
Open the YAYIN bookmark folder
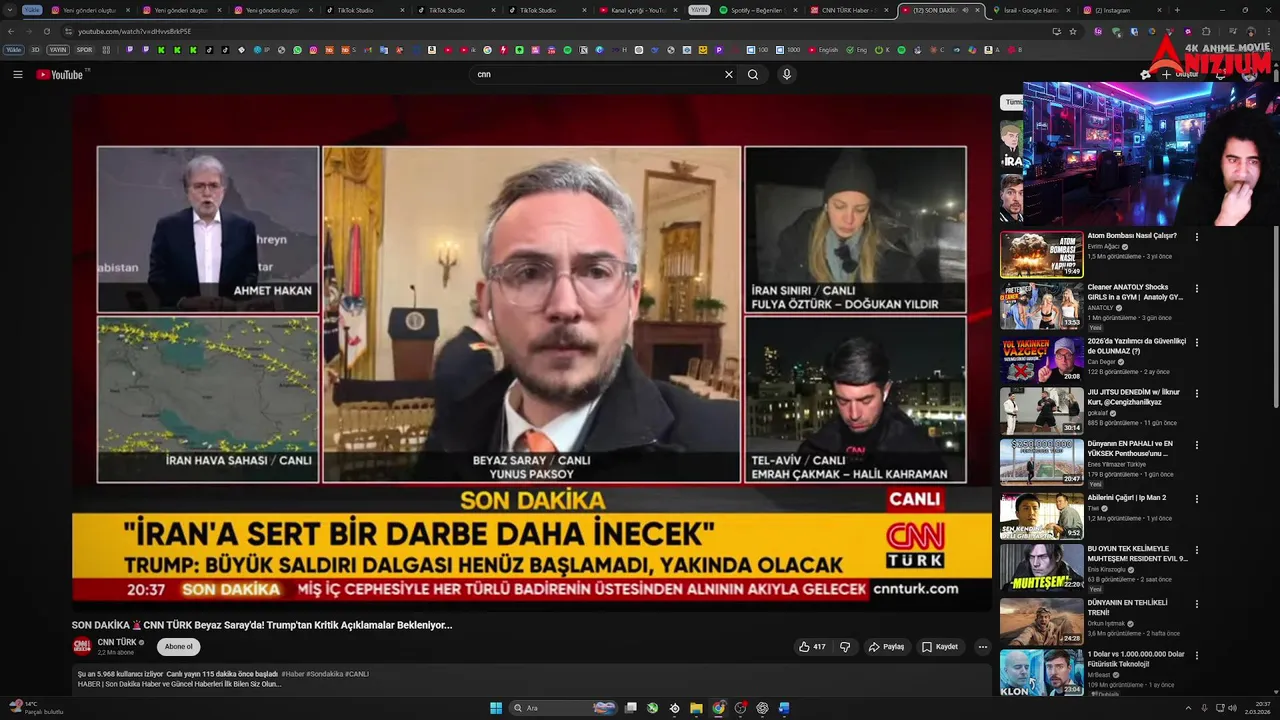pyautogui.click(x=58, y=49)
